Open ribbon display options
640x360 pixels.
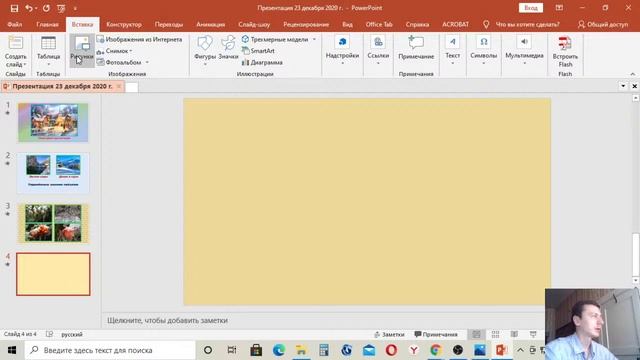tap(559, 8)
